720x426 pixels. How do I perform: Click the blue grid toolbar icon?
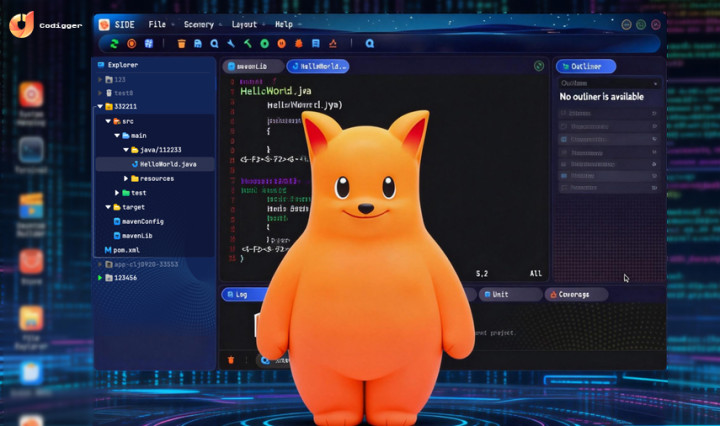[149, 44]
